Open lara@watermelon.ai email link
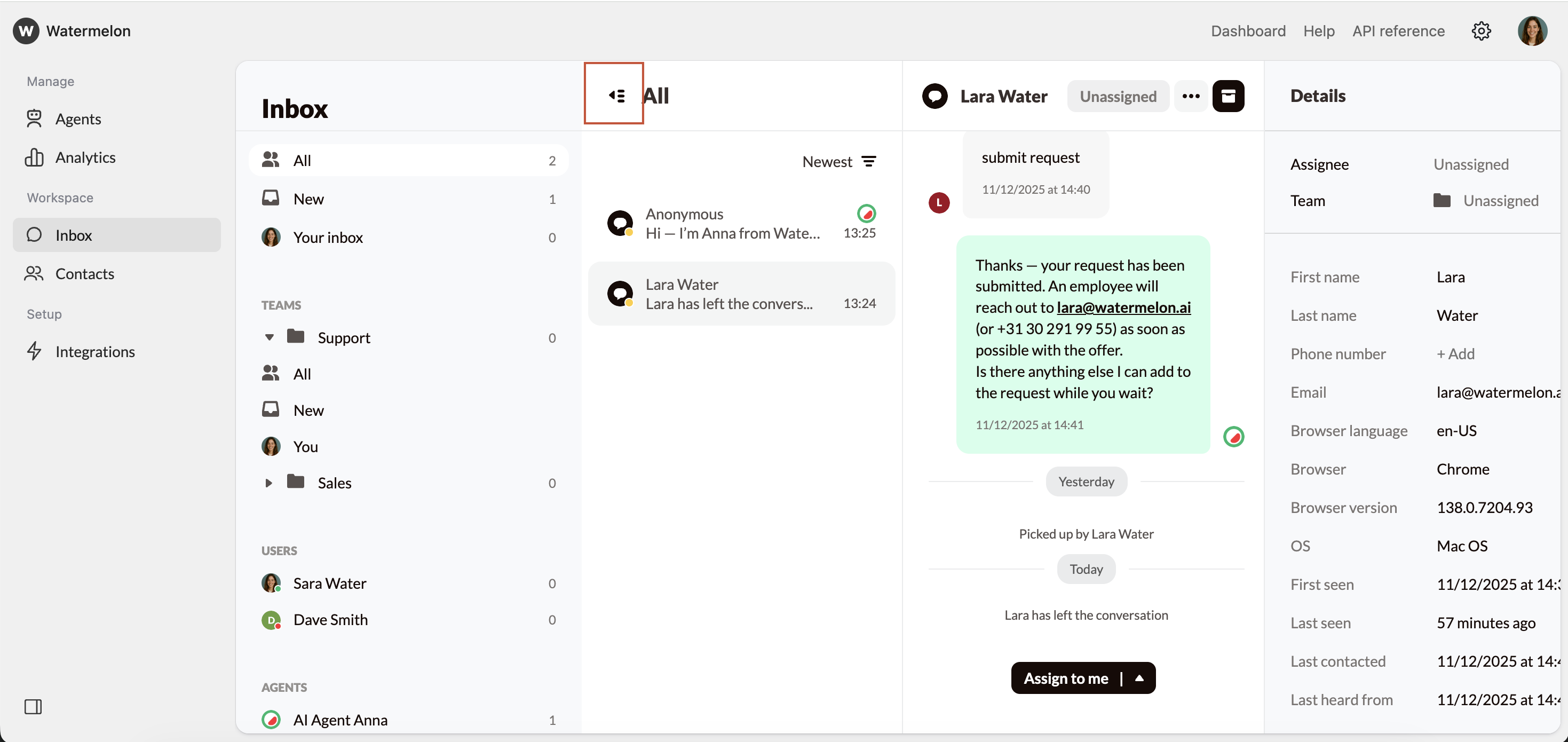This screenshot has height=742, width=1568. (x=1123, y=307)
